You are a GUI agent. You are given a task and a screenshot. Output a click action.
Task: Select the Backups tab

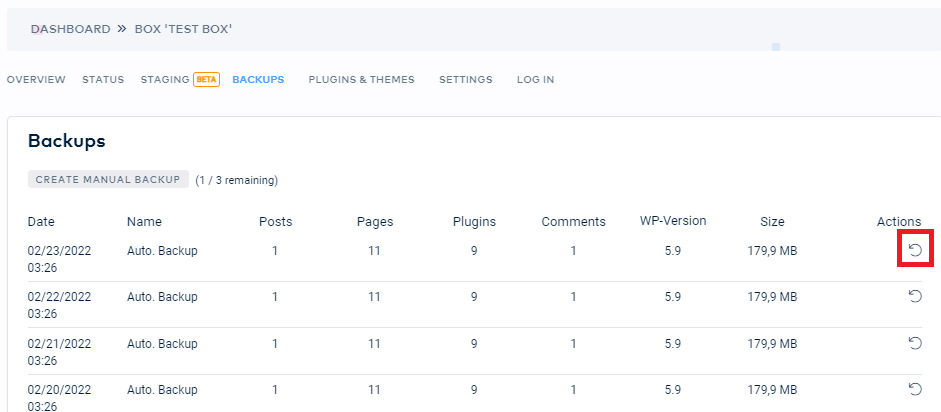(258, 79)
